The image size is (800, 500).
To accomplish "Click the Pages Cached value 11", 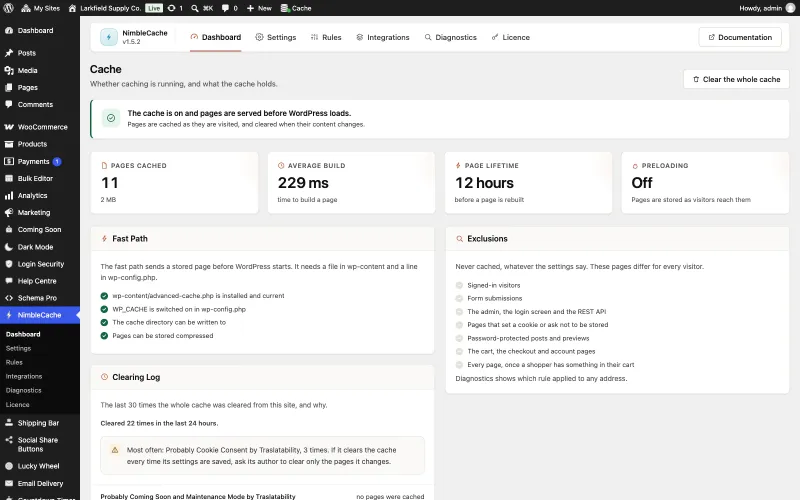I will point(110,183).
